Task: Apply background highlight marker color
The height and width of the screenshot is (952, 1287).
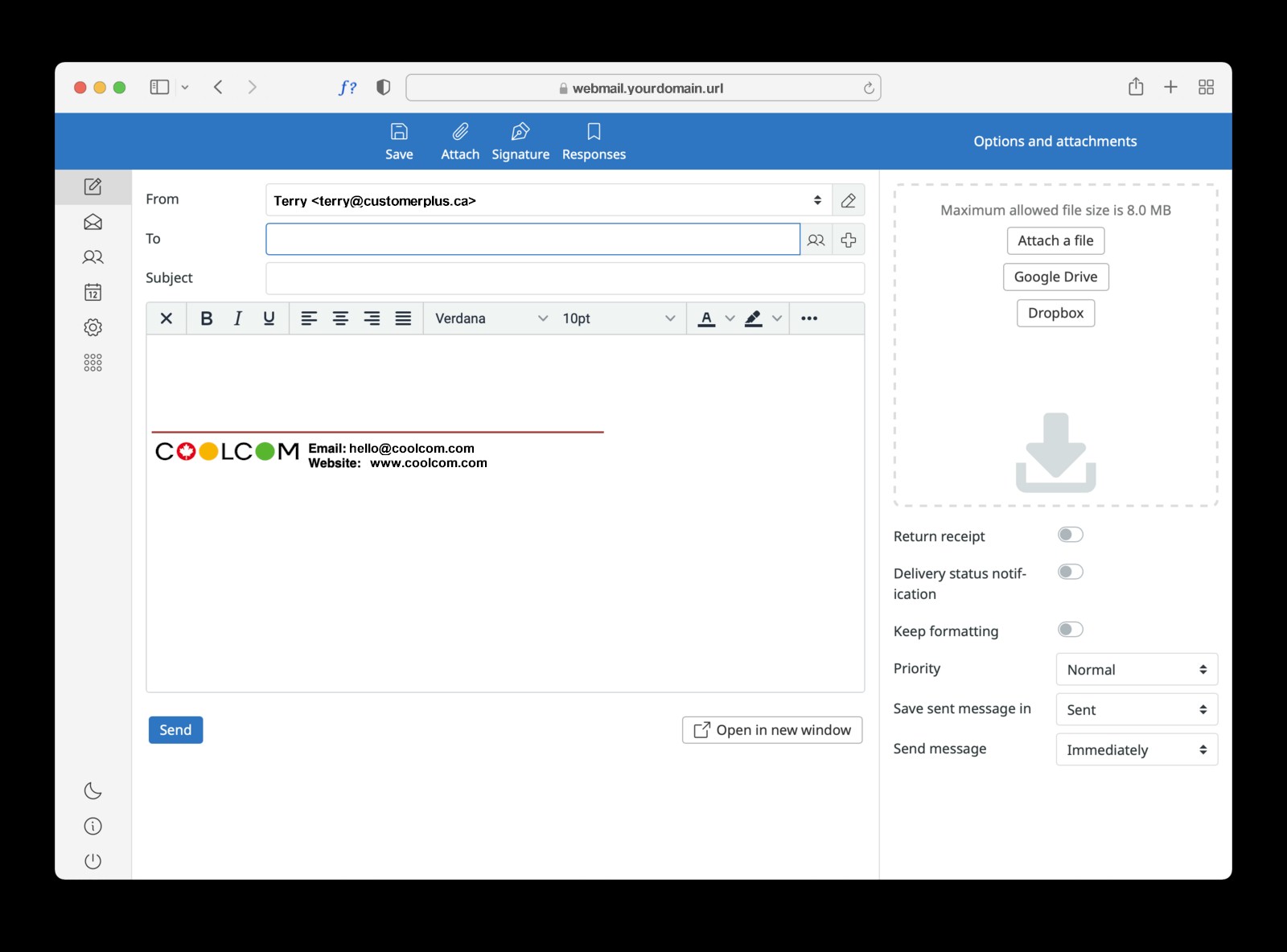Action: [x=754, y=318]
